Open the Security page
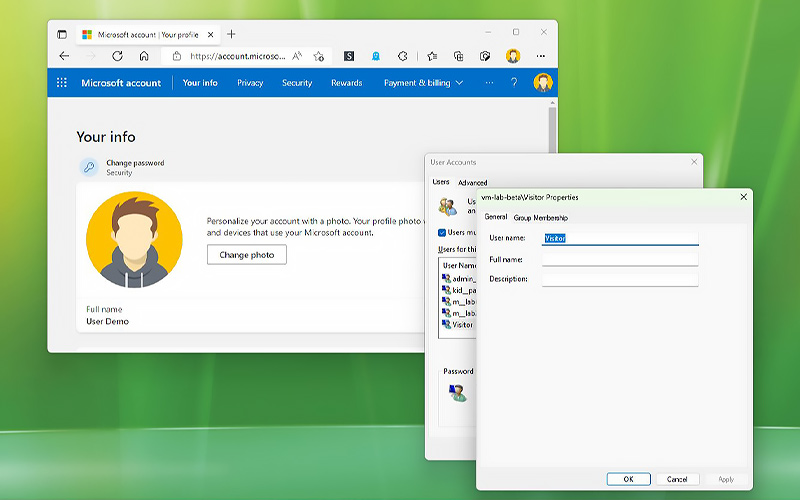Screen dimensions: 800x500 297,83
